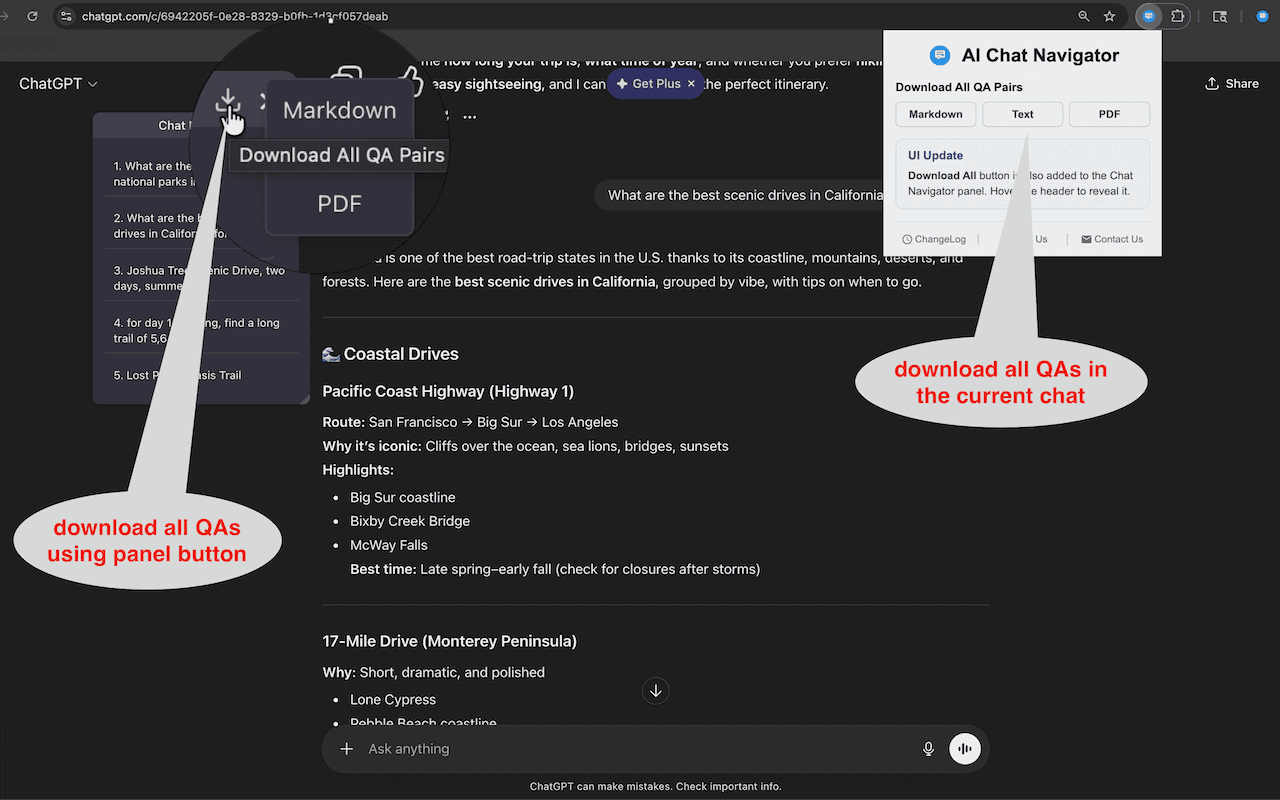Give thumbs up to the response
Image resolution: width=1280 pixels, height=800 pixels.
413,80
